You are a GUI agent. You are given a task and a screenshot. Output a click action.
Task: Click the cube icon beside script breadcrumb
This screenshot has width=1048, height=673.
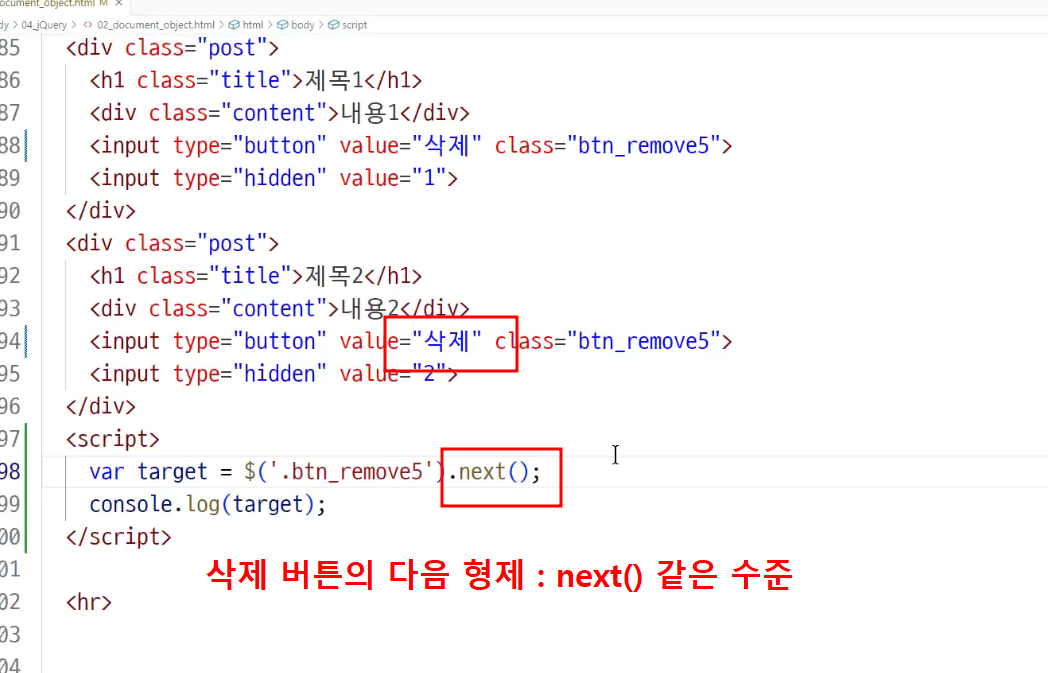click(334, 25)
